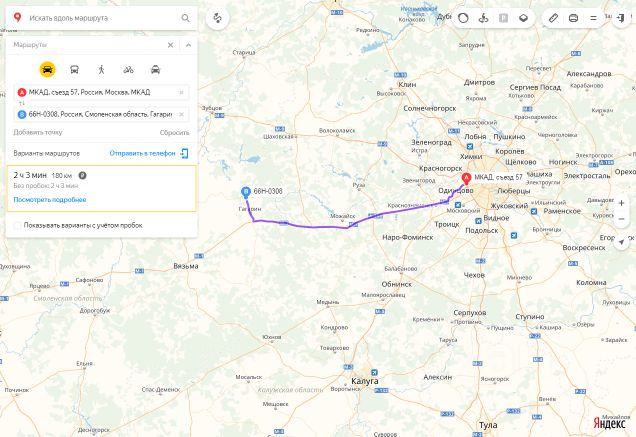Clear the point A МКАД address field
Screen dimensions: 636x437
pyautogui.click(x=181, y=93)
